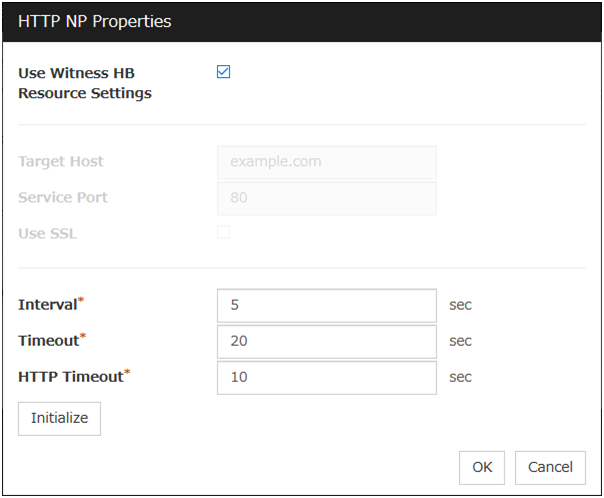Click the sec unit beside HTTP Timeout
Viewport: 604px width, 498px height.
click(460, 377)
